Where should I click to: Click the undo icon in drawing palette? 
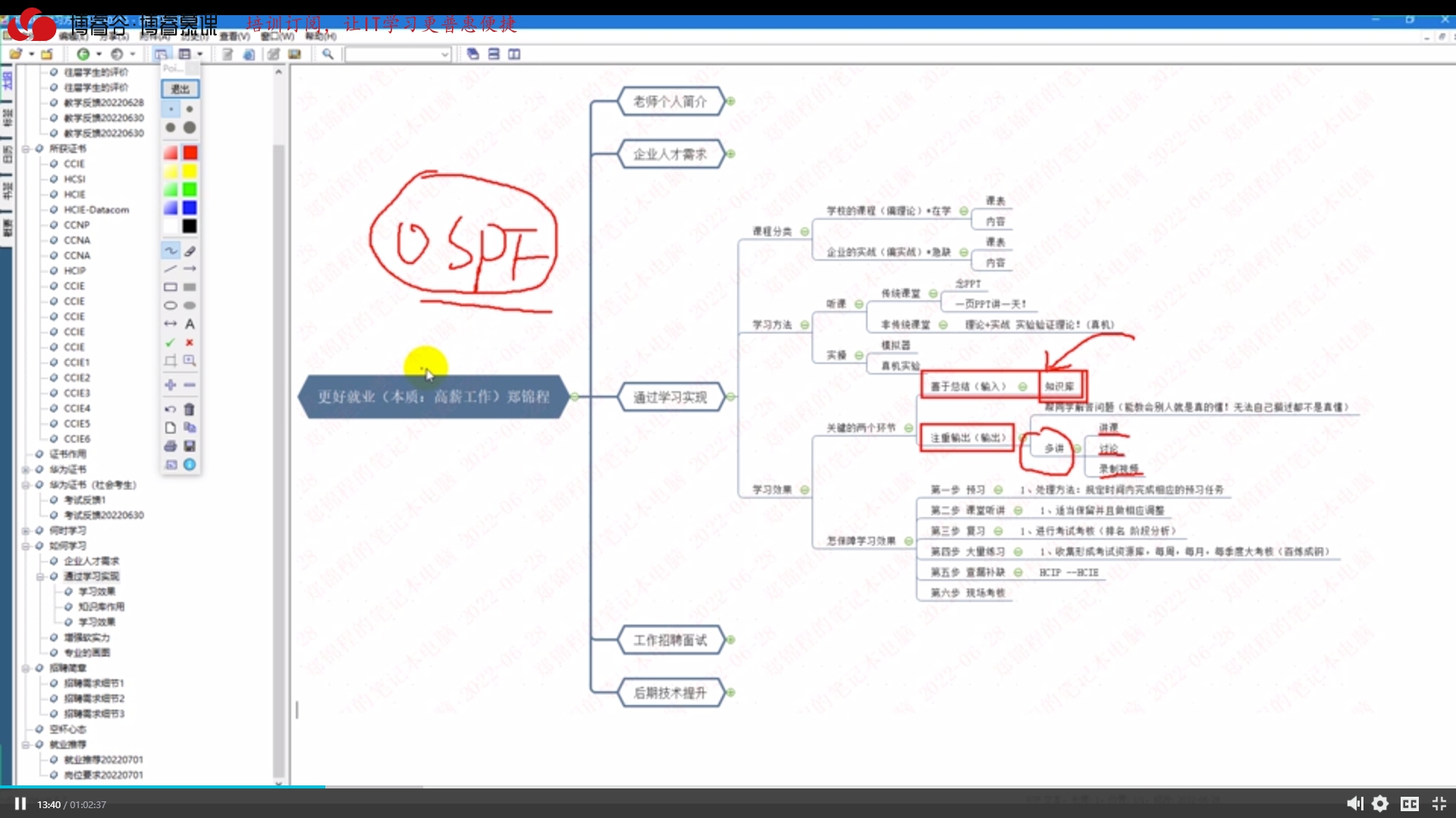pos(171,409)
